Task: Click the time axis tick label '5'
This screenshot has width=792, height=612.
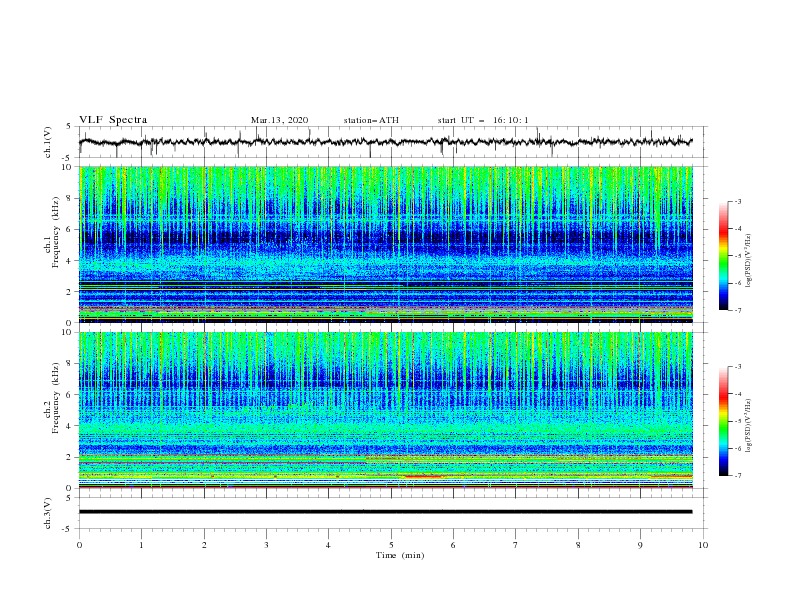Action: [x=391, y=545]
